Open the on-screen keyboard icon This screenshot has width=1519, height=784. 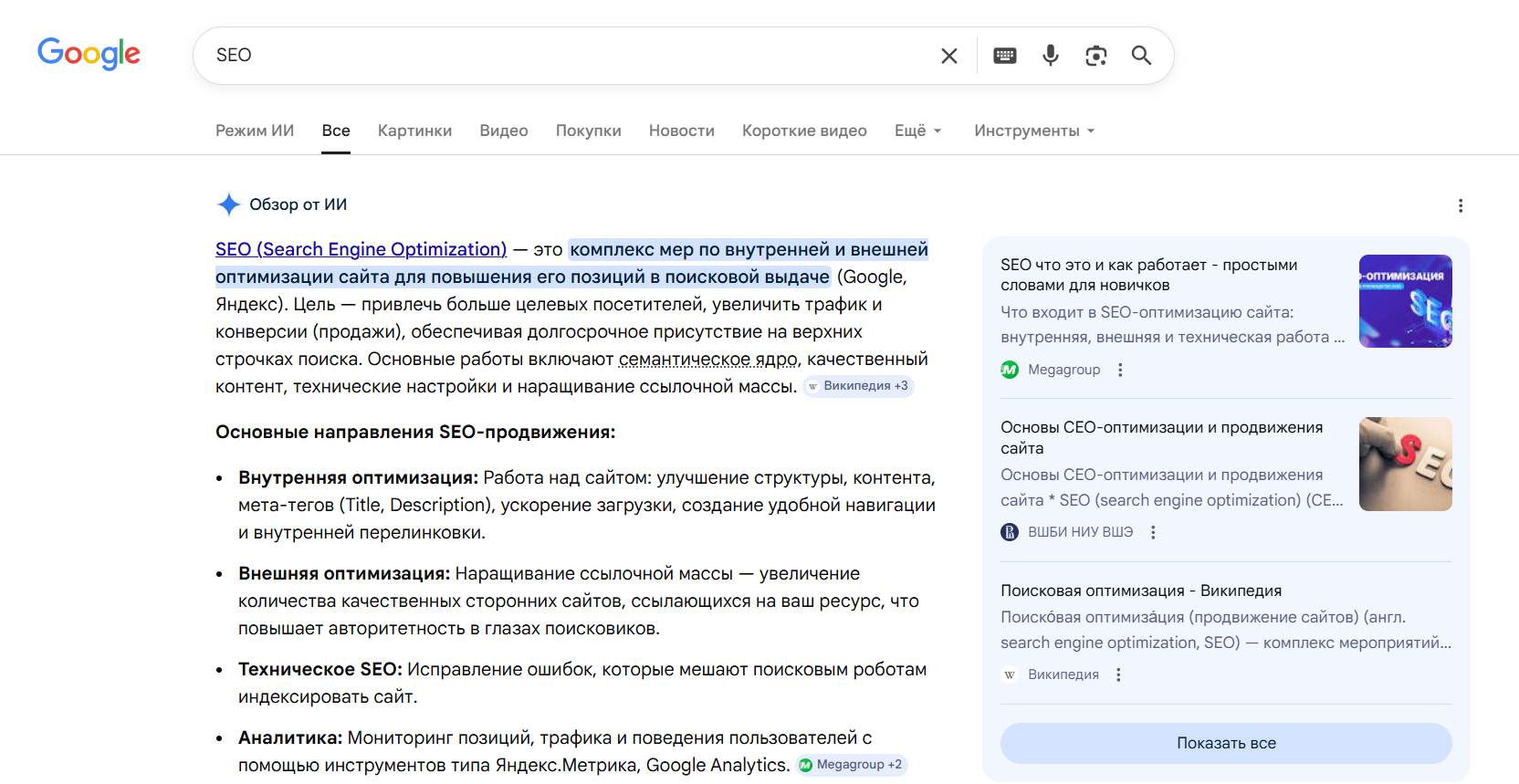(1005, 56)
